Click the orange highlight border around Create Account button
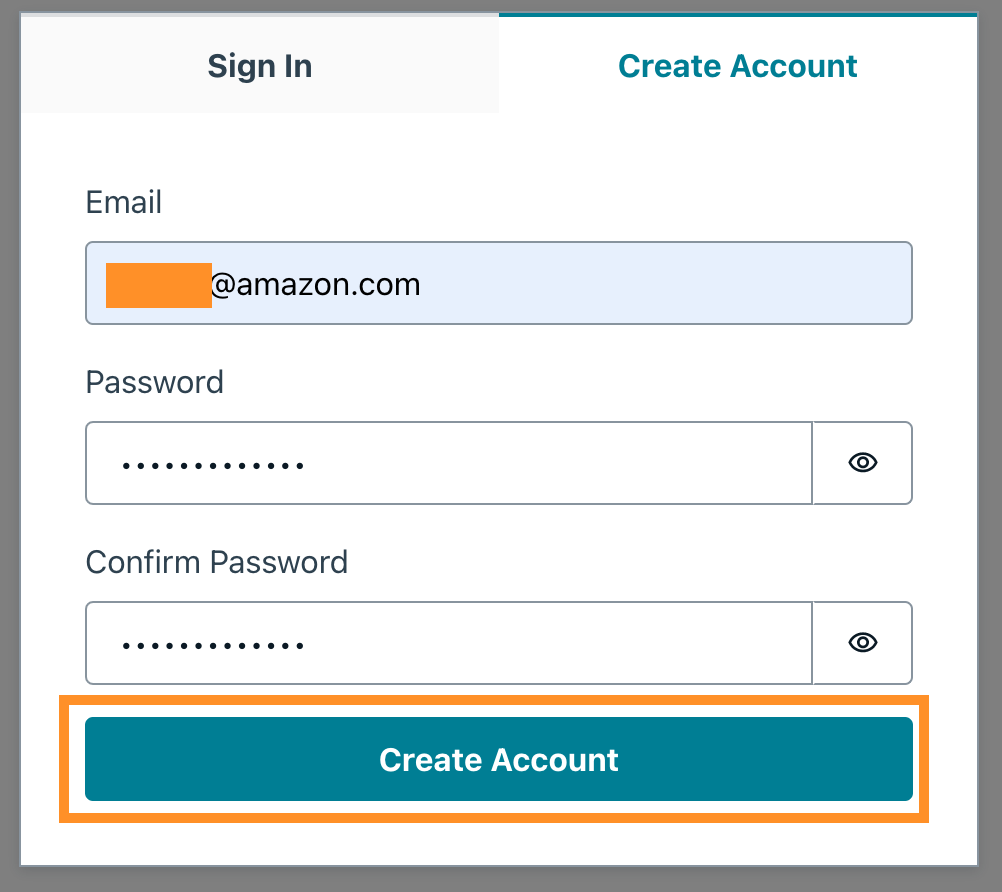The height and width of the screenshot is (892, 1002). [x=493, y=700]
